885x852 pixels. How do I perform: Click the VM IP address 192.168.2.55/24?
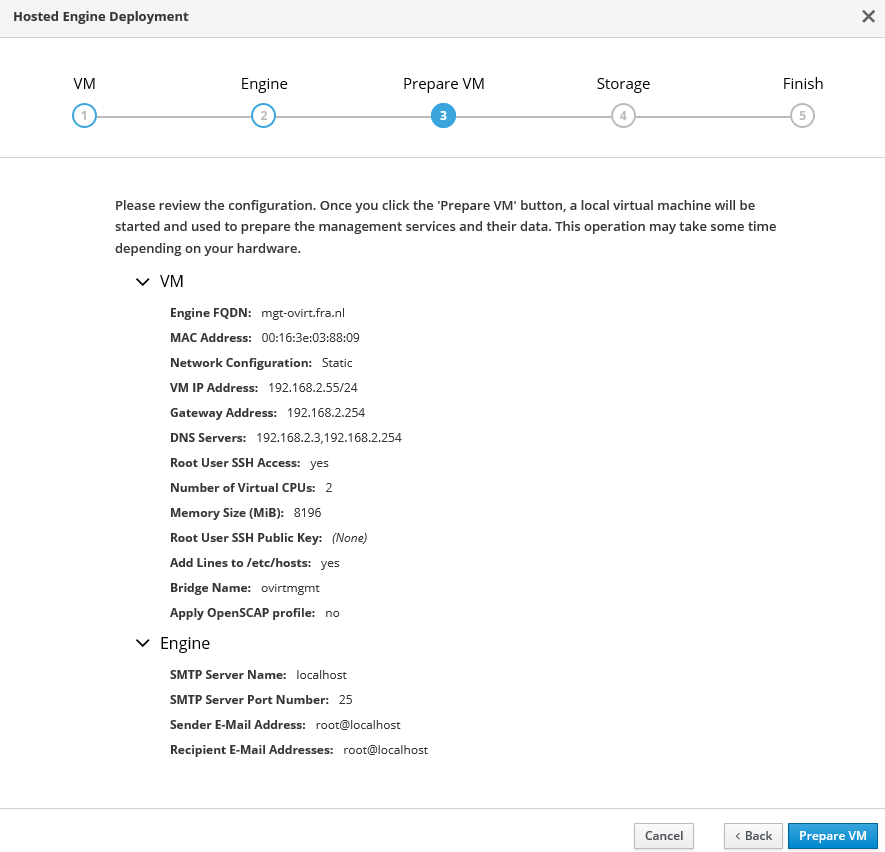[313, 388]
